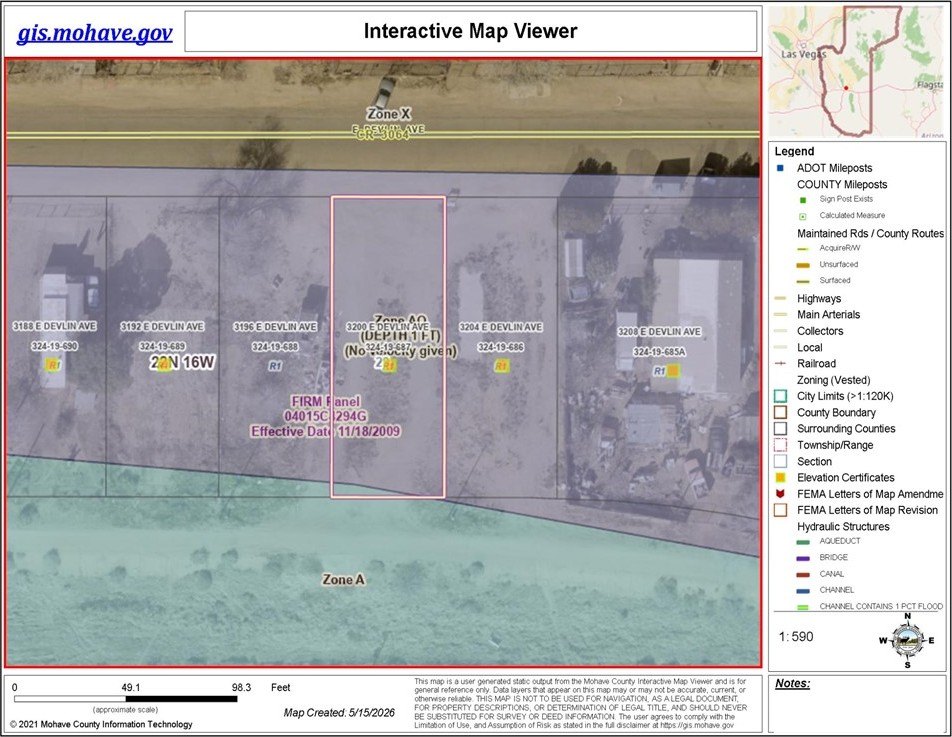This screenshot has width=952, height=737.
Task: Select the 3196 E DEVLIN AVE address label
Action: pos(275,327)
